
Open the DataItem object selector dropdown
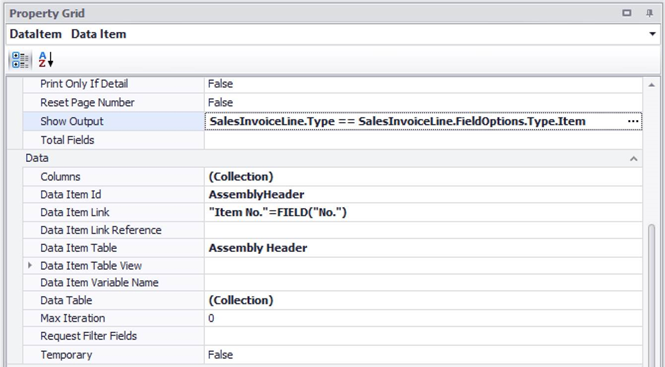(652, 34)
